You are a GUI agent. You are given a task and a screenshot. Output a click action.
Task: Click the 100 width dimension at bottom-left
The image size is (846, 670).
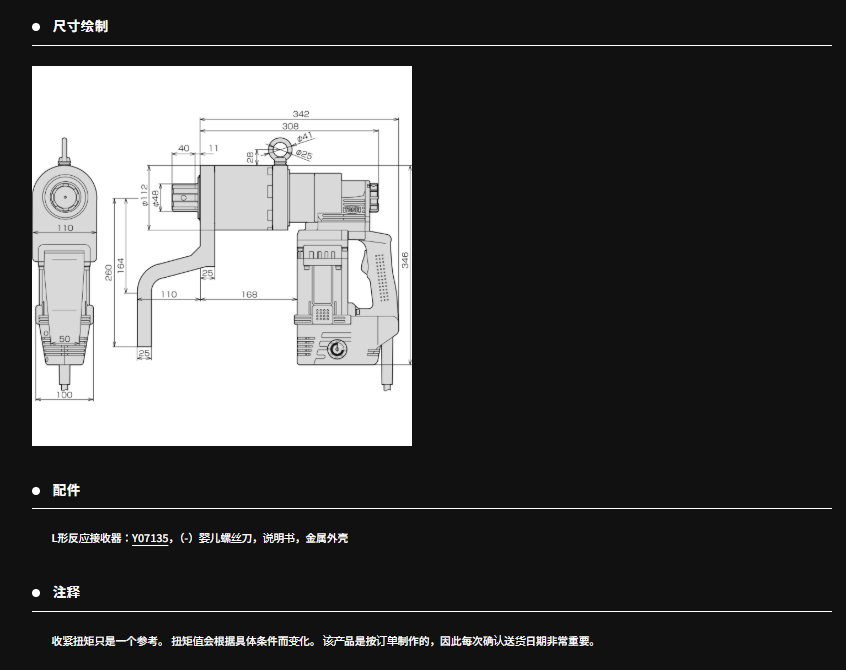(64, 395)
